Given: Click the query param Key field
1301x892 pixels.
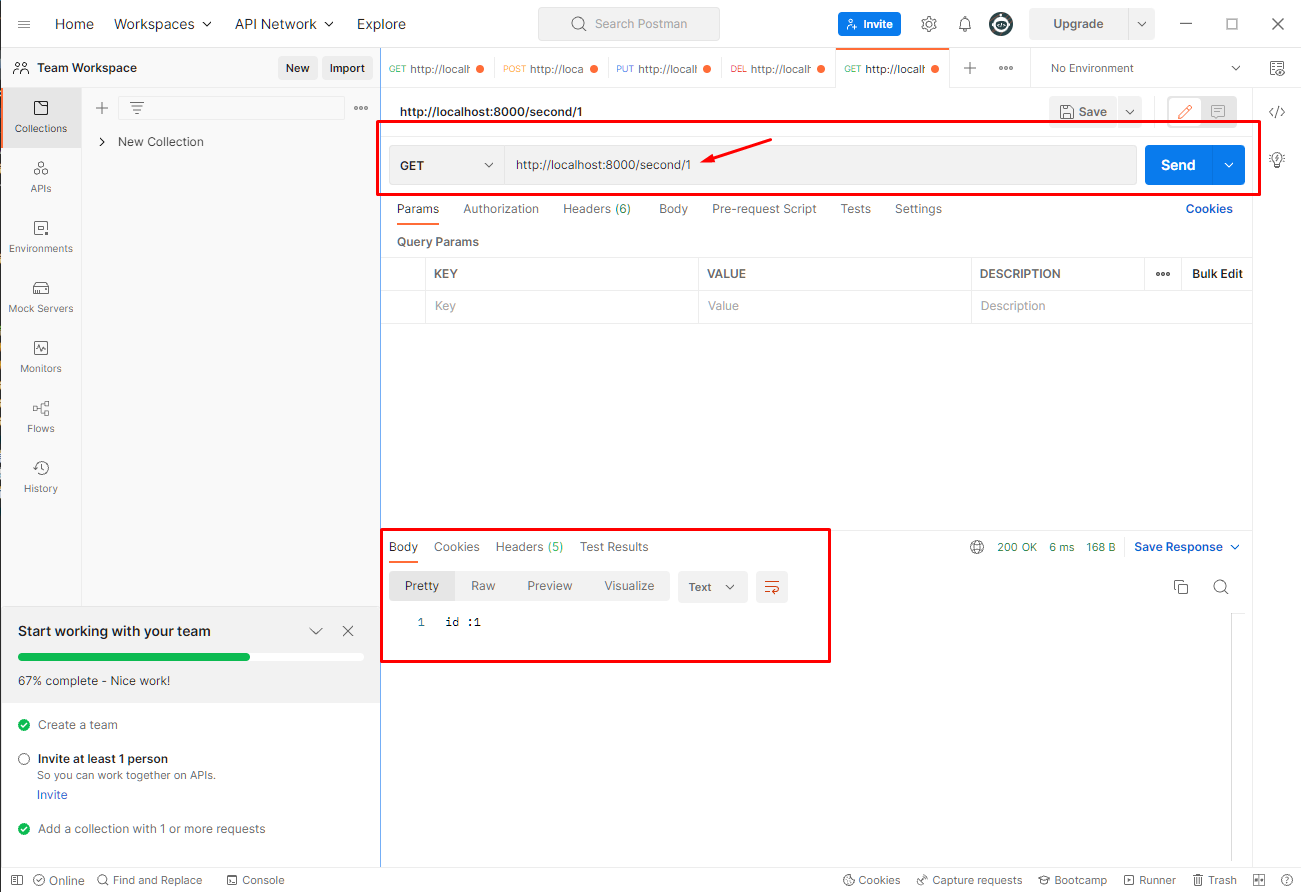Looking at the screenshot, I should [x=561, y=306].
